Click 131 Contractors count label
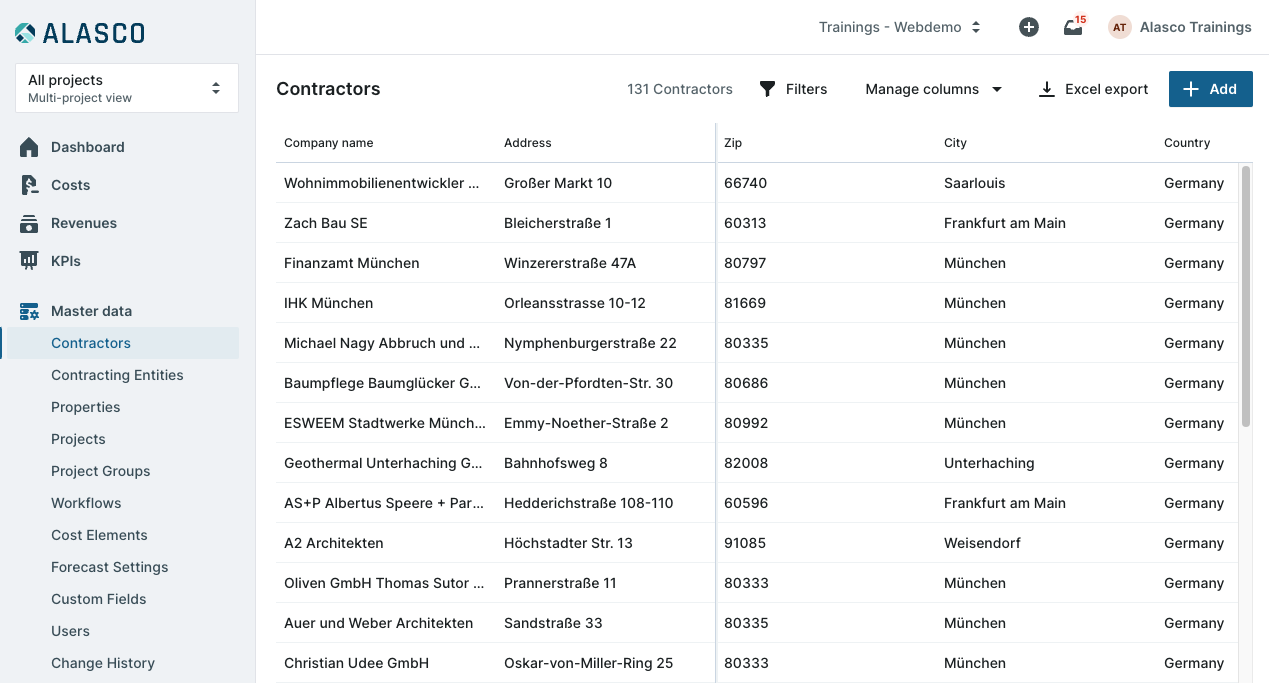The height and width of the screenshot is (683, 1269). tap(680, 89)
